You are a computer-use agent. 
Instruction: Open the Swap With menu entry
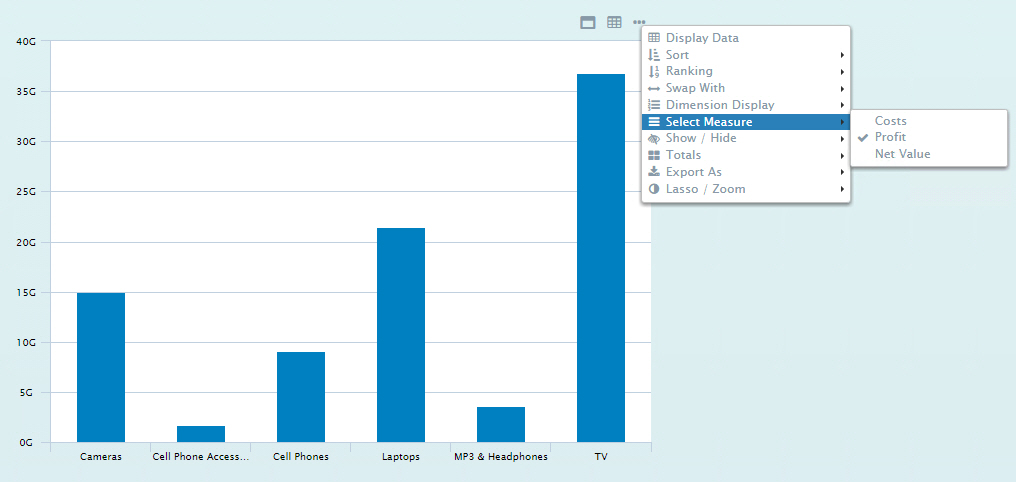coord(695,88)
